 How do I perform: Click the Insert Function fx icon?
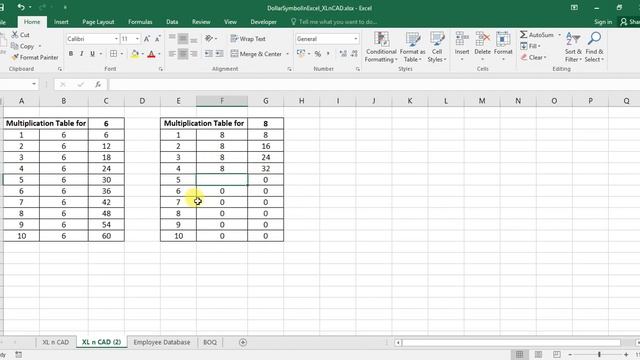[98, 84]
